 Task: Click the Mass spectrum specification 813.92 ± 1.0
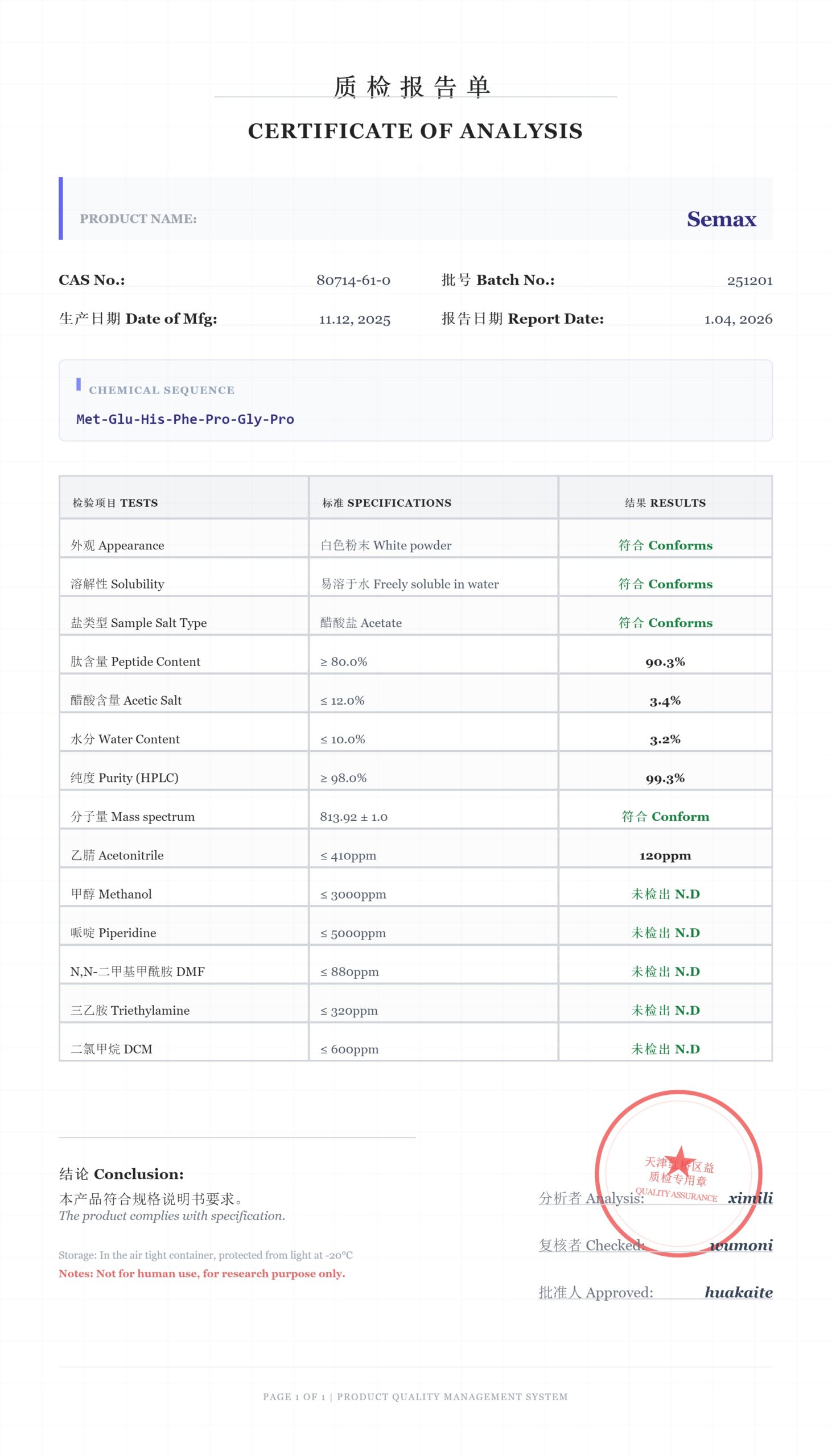coord(354,817)
